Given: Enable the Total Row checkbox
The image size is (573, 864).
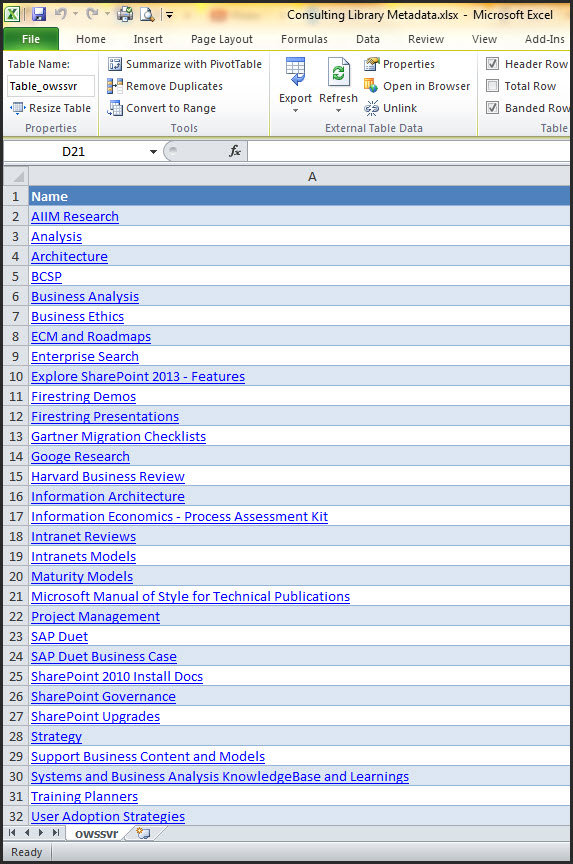Looking at the screenshot, I should tap(493, 86).
